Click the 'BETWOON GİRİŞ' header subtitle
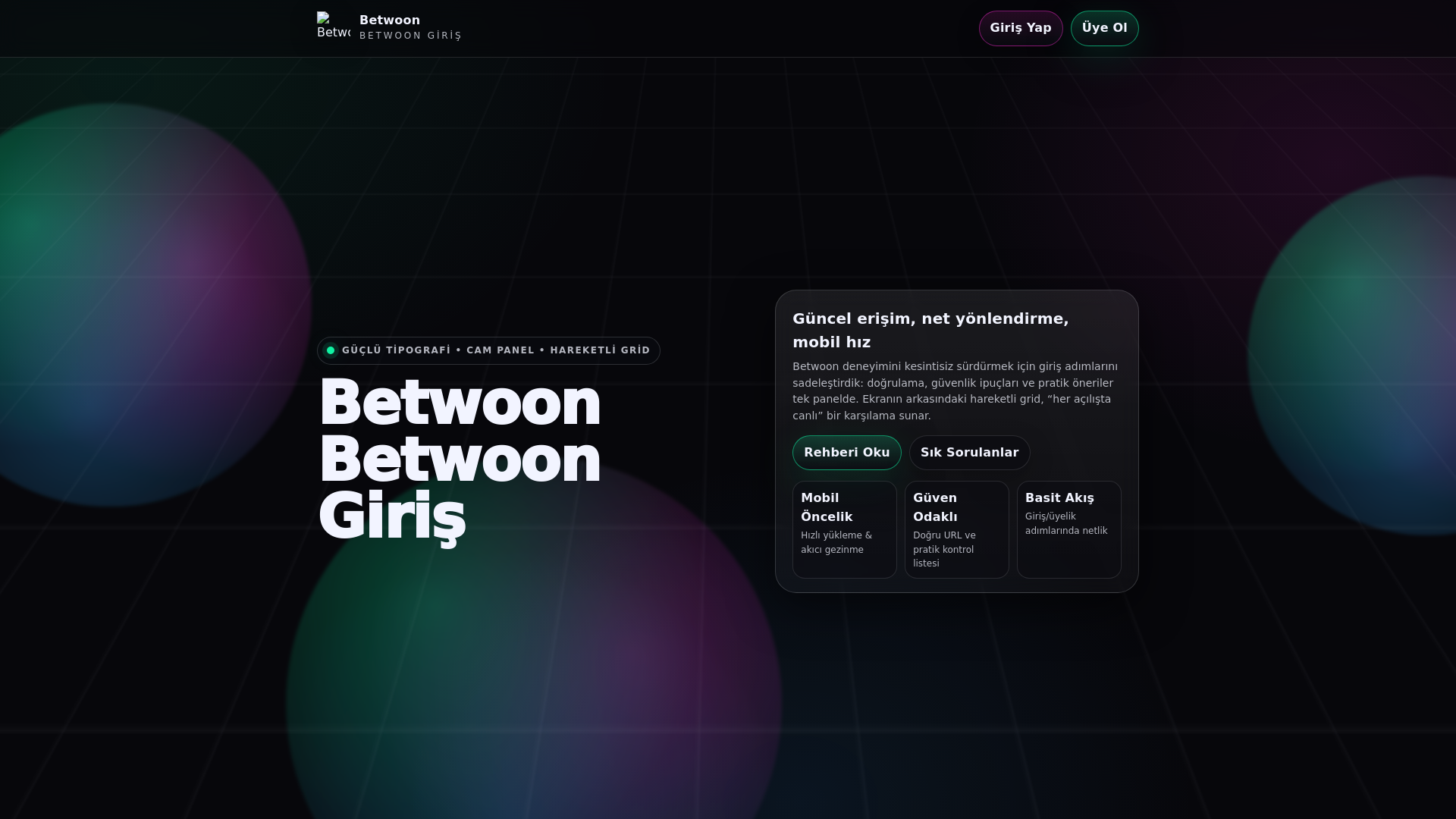 (410, 36)
